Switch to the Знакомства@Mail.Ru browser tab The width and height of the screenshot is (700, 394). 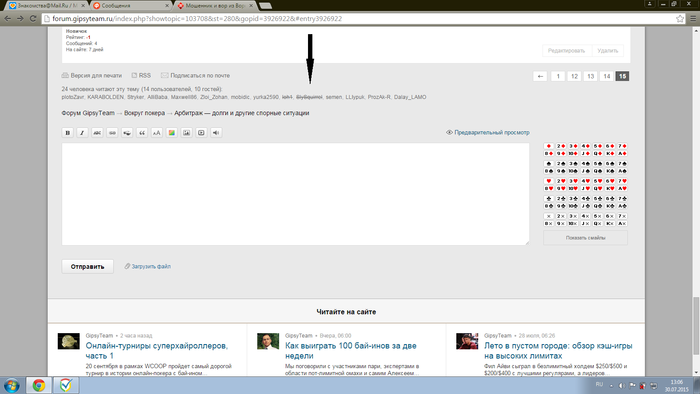click(x=47, y=6)
